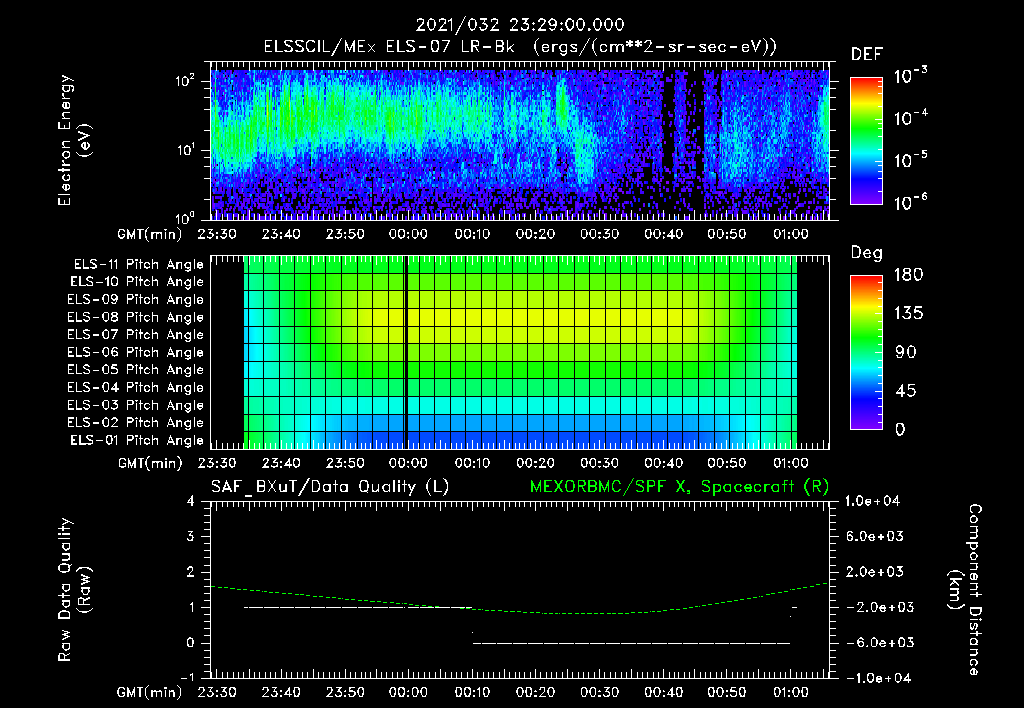
Task: Click the 180 value on the Deg scale
Action: (x=908, y=275)
